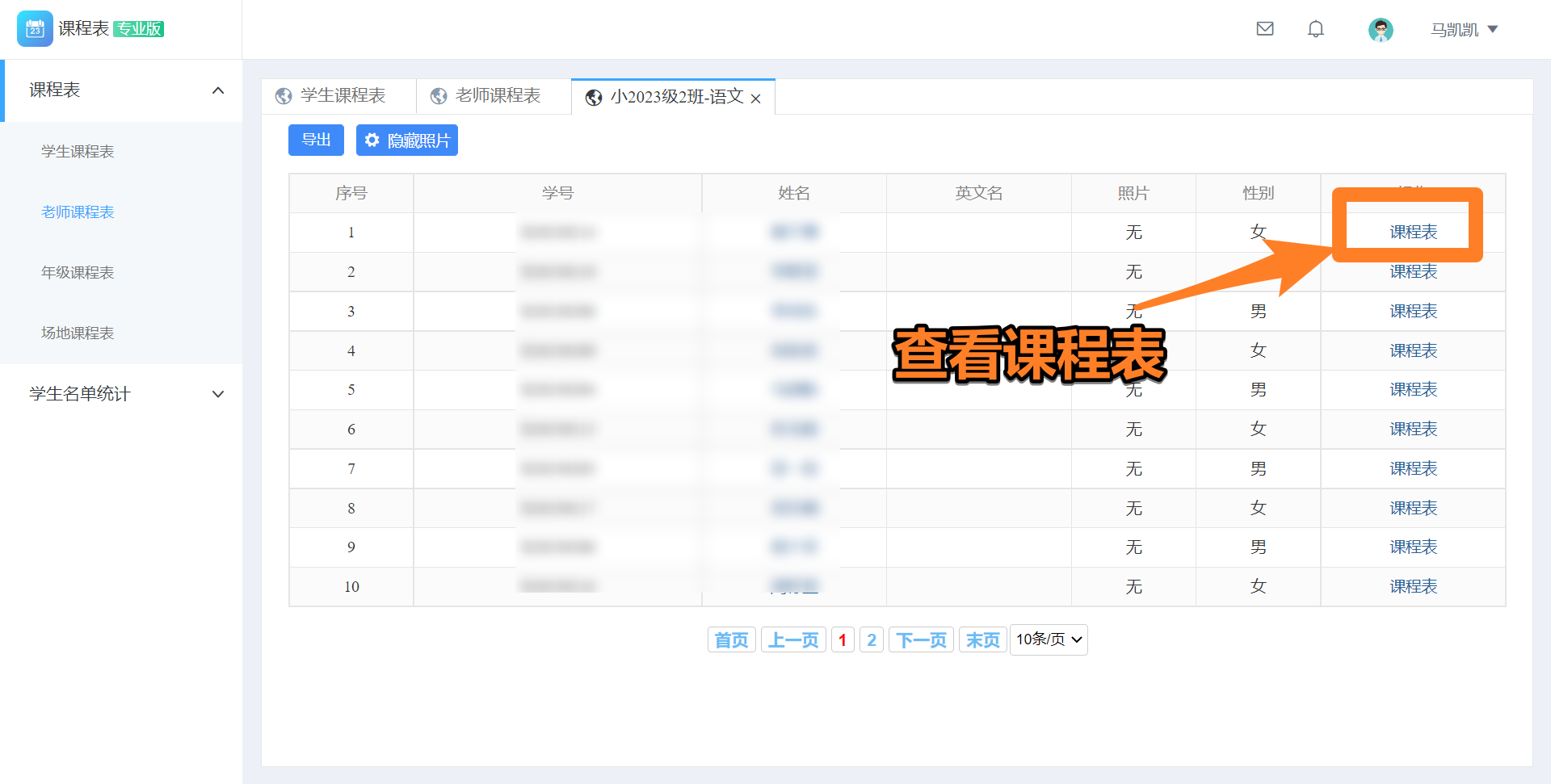Select page 1 in pagination
This screenshot has height=784, width=1551.
click(843, 640)
